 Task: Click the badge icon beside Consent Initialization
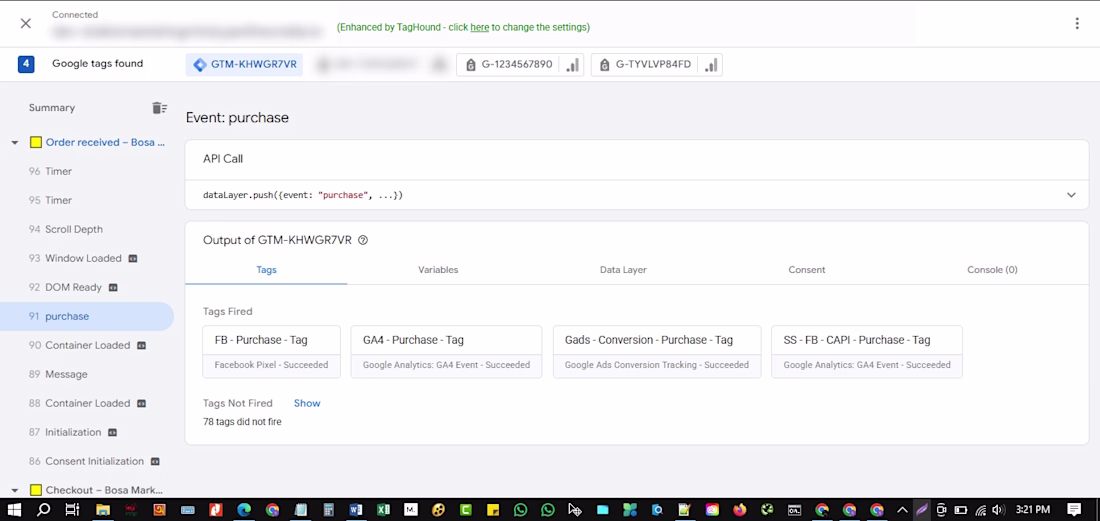point(155,461)
